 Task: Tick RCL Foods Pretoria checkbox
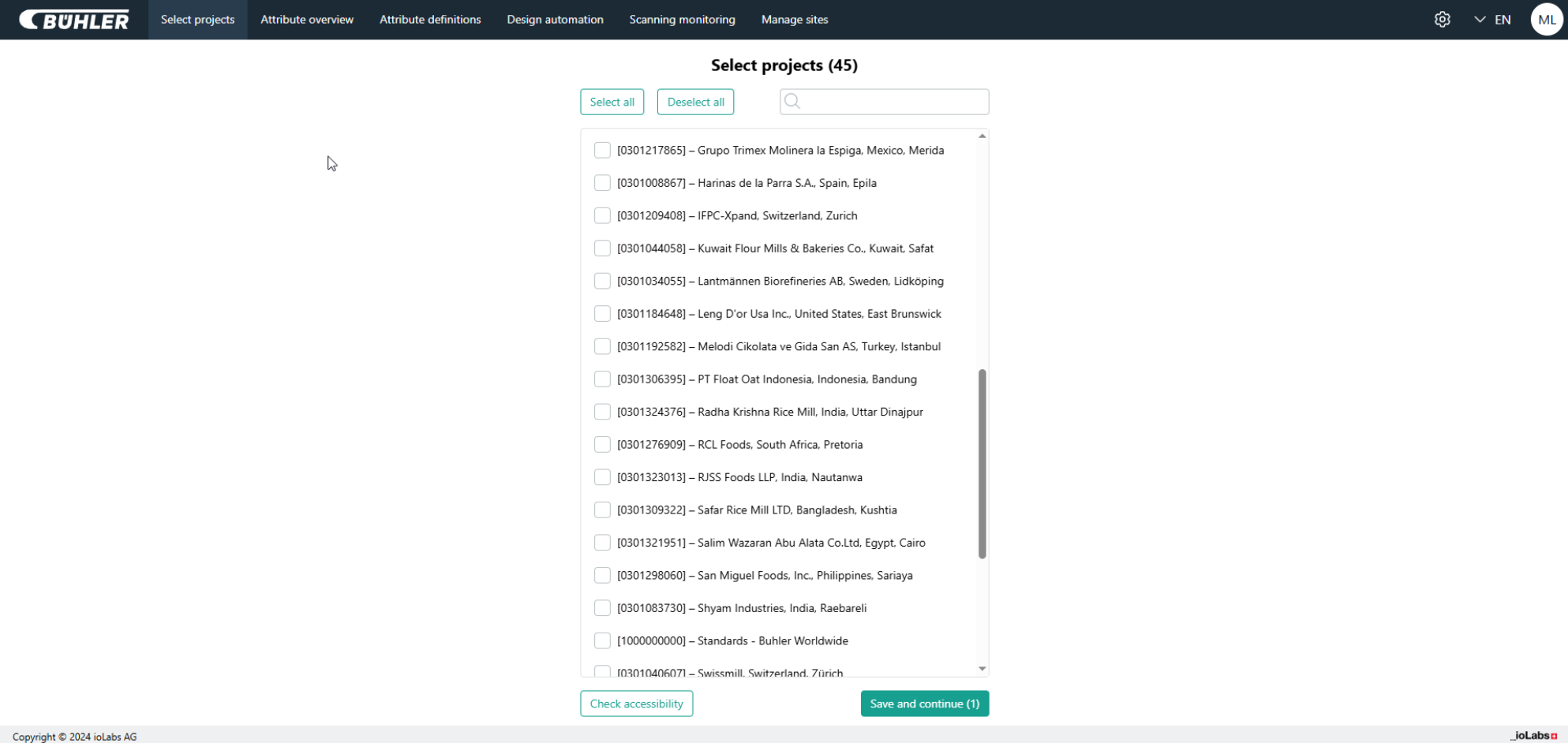pyautogui.click(x=602, y=445)
